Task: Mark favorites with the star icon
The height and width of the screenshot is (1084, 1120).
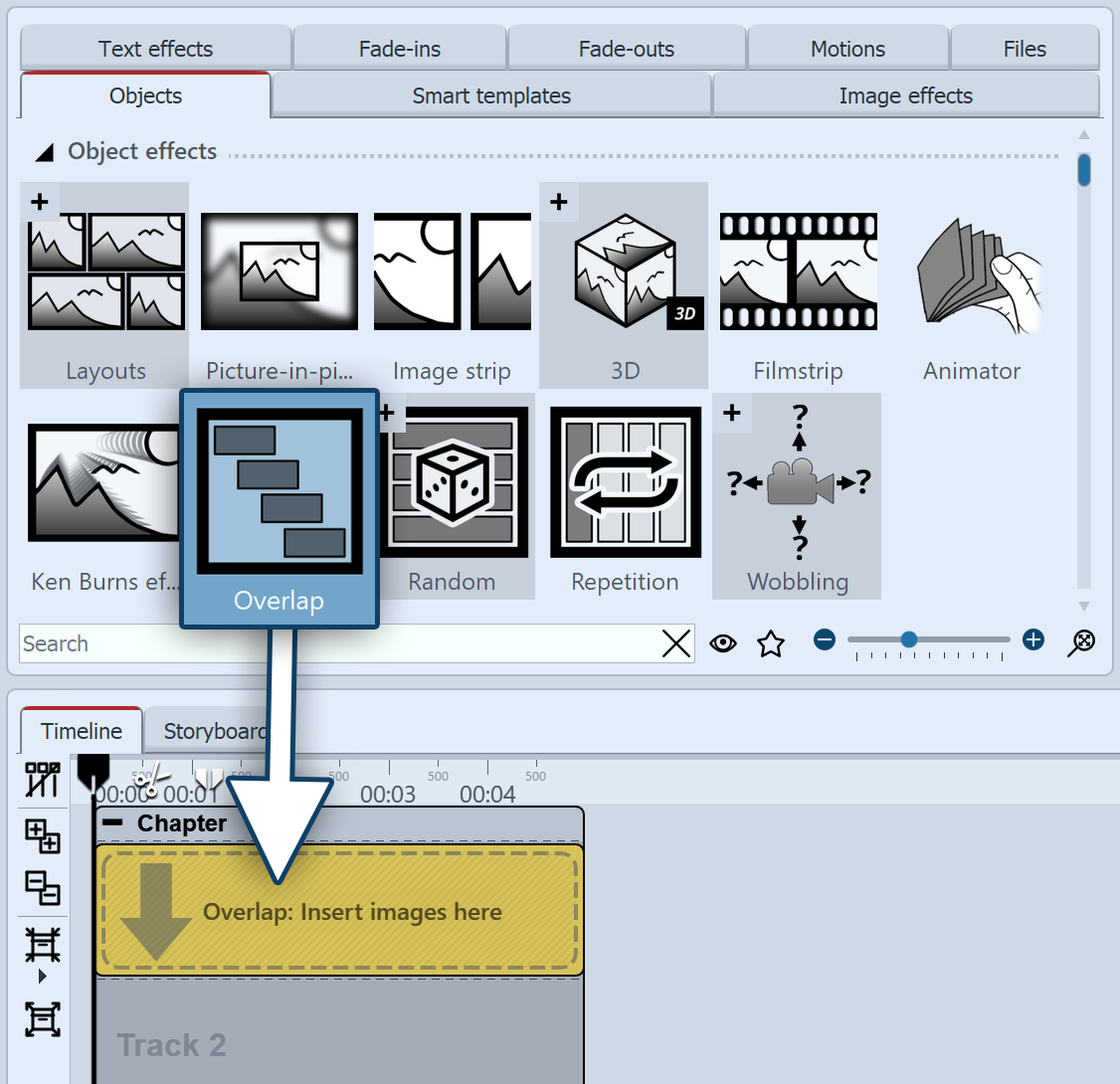Action: 770,643
